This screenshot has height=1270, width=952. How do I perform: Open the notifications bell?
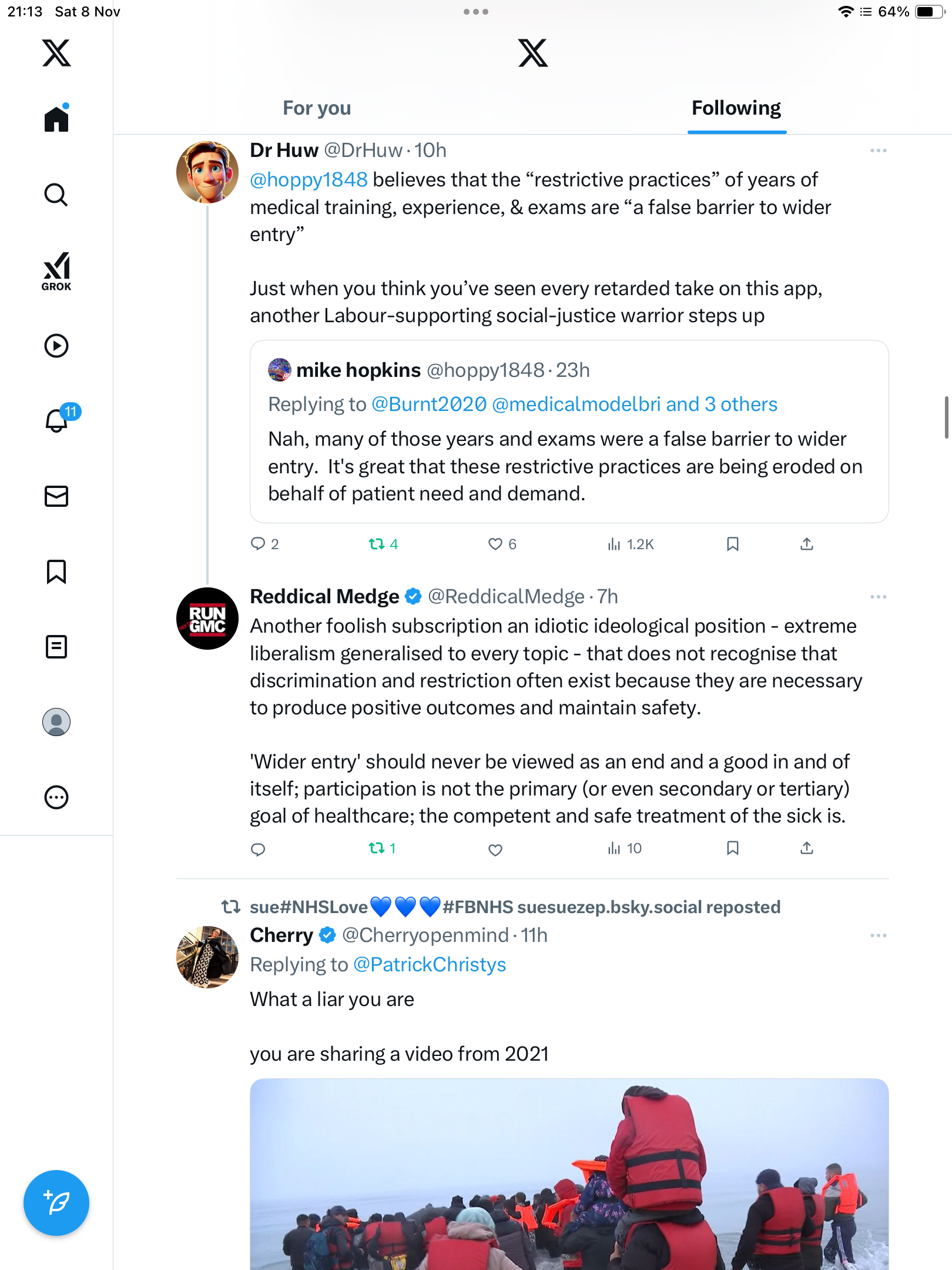coord(57,420)
